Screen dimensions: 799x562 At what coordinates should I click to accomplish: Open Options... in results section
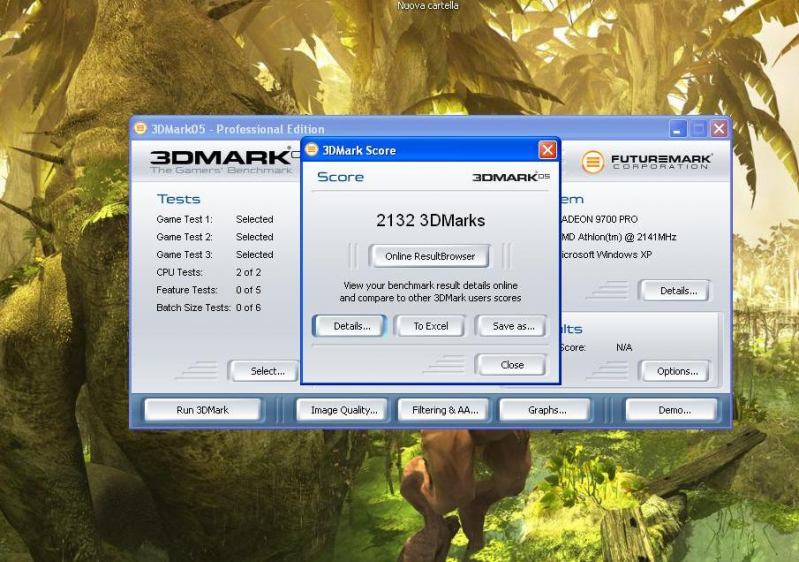[675, 371]
